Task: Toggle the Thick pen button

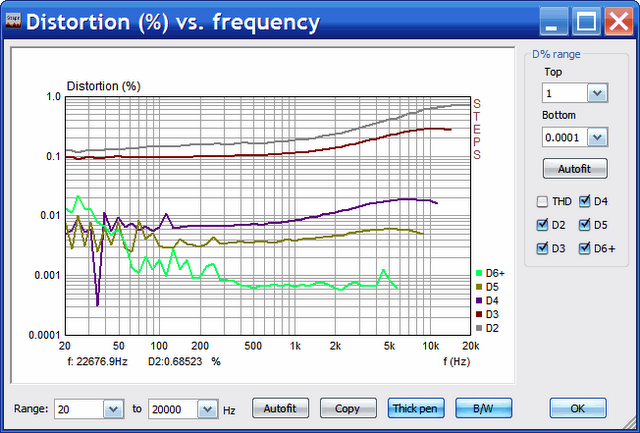Action: click(416, 408)
